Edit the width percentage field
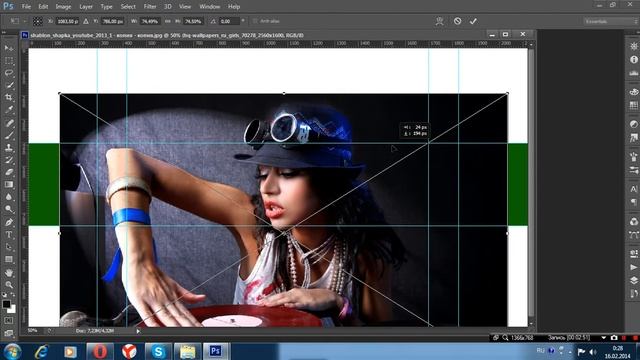 coord(150,21)
